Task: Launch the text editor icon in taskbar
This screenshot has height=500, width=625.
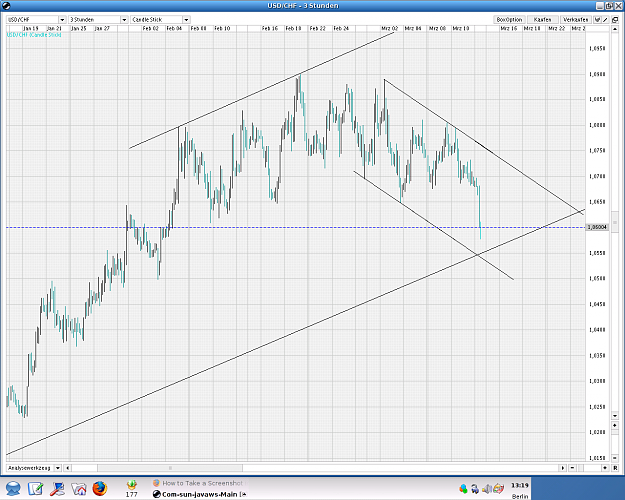Action: pos(35,488)
